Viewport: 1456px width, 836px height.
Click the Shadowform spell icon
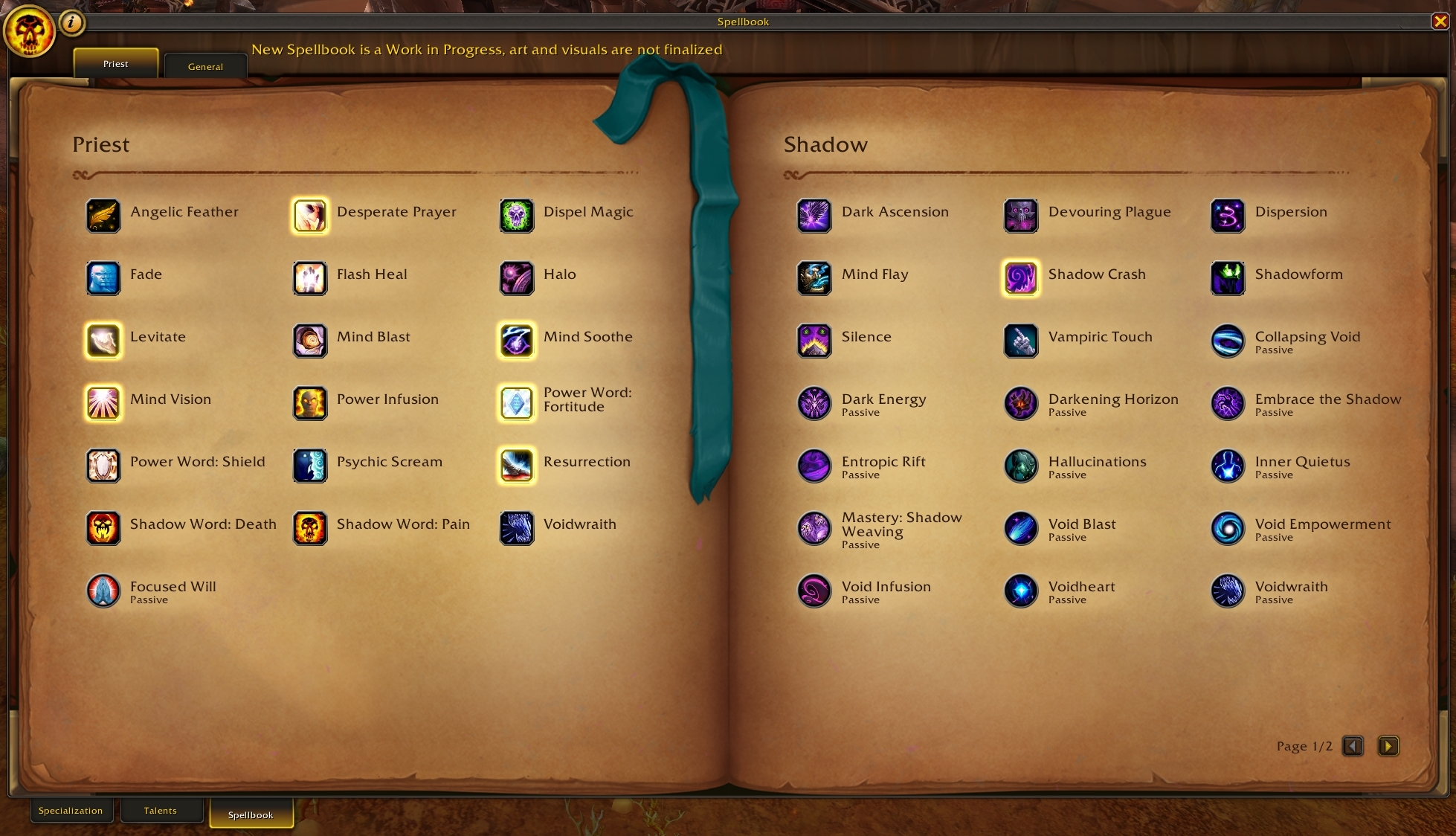click(1229, 274)
